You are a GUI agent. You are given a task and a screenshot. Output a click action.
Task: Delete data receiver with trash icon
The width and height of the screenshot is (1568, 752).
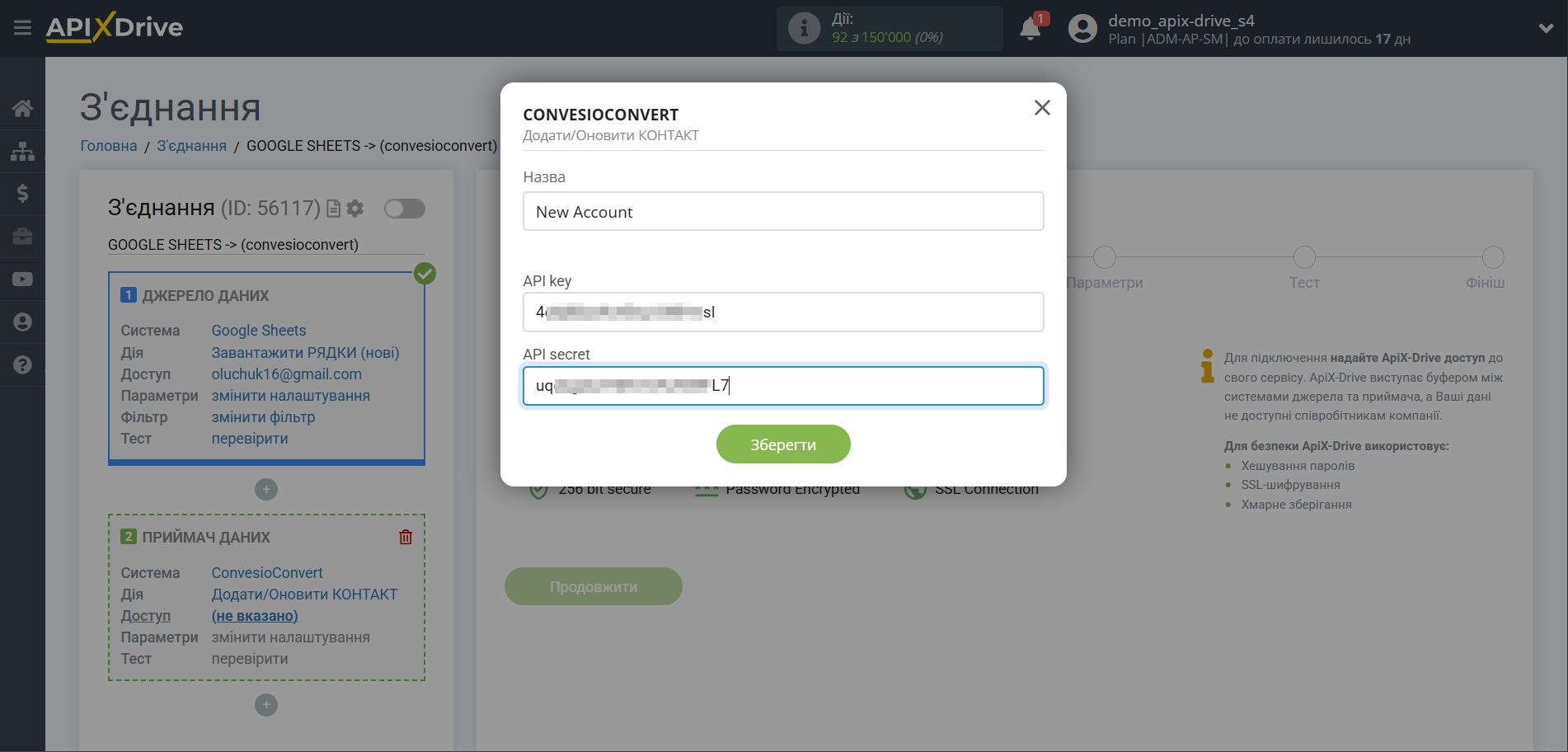point(406,538)
